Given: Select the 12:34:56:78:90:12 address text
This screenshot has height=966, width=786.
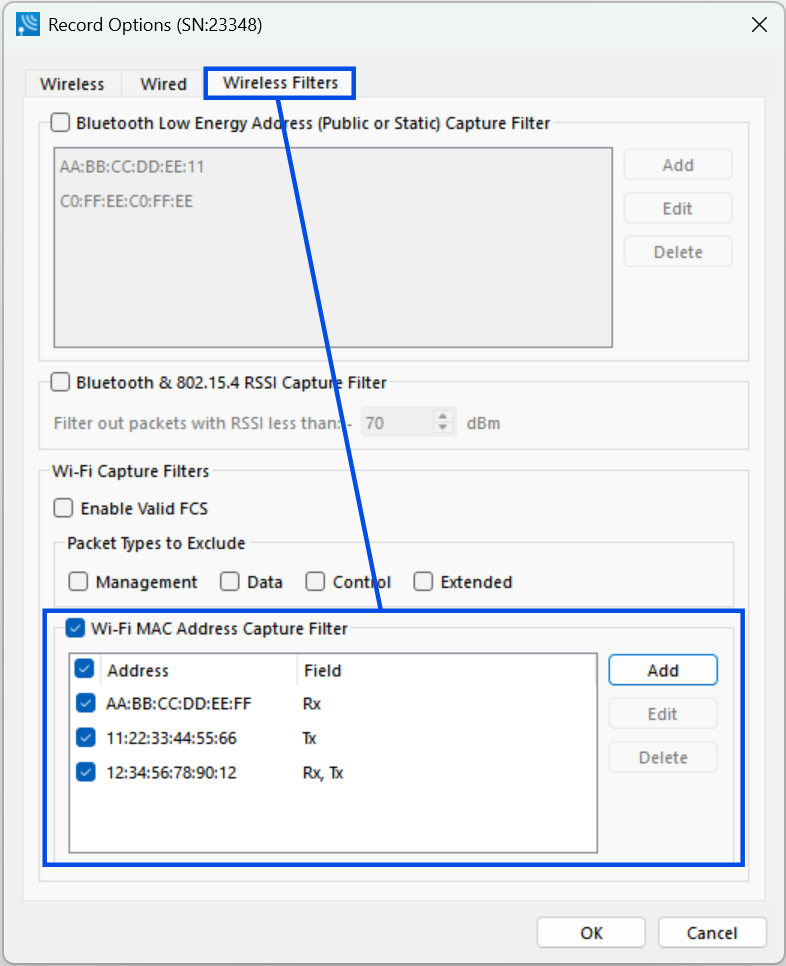Looking at the screenshot, I should pyautogui.click(x=171, y=773).
